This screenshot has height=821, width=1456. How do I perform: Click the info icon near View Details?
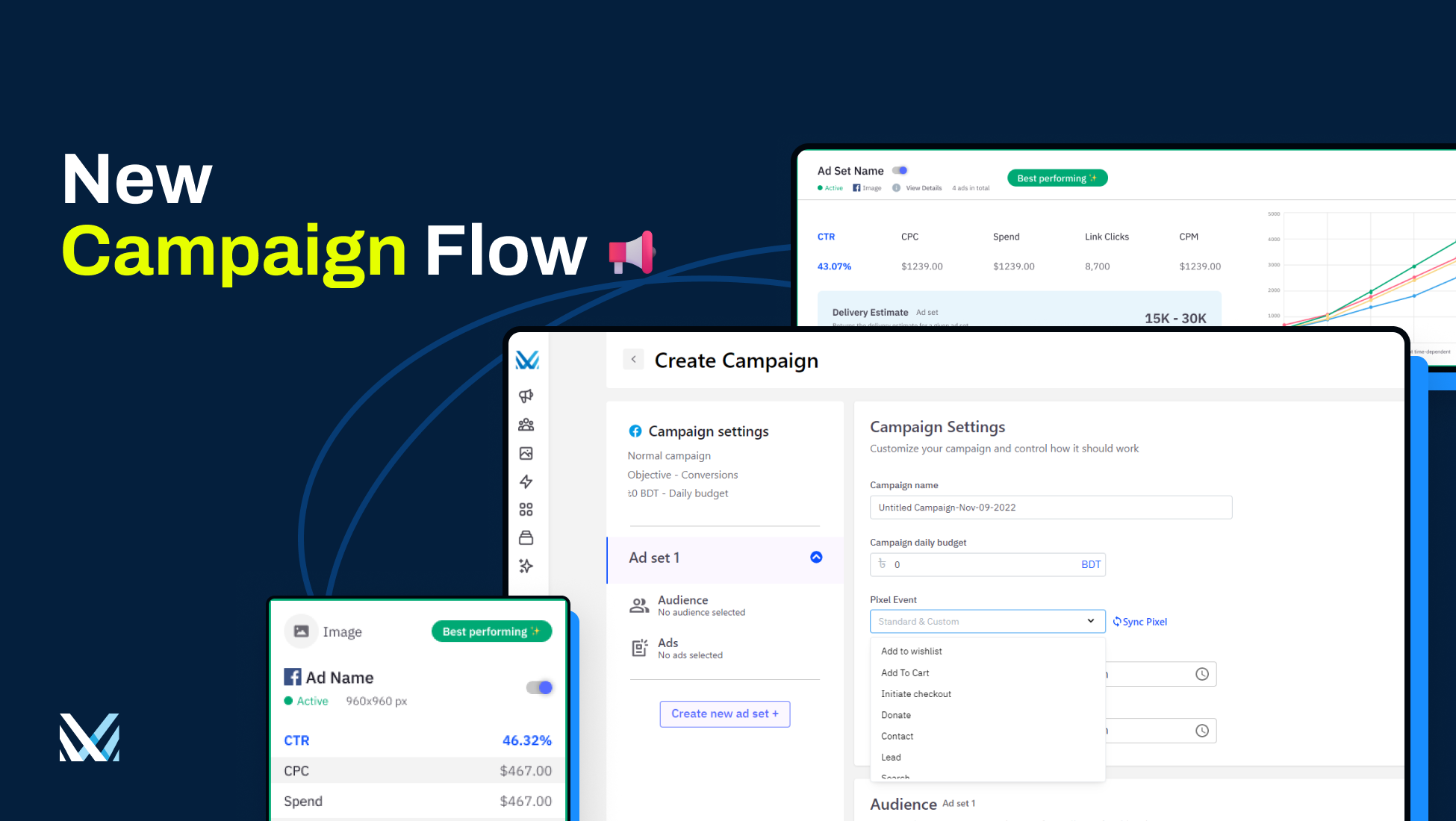897,188
